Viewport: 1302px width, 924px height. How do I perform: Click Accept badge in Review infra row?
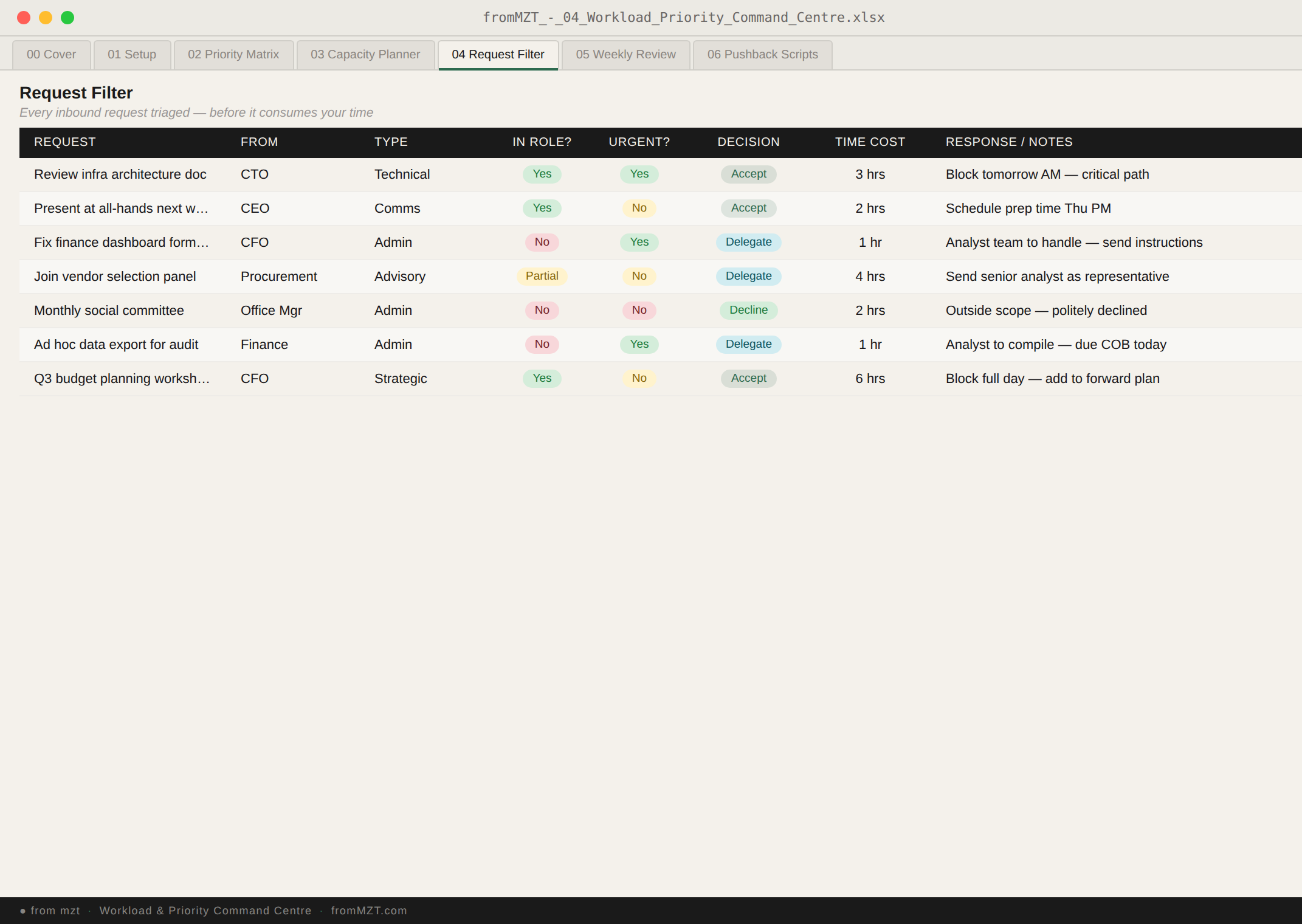(x=748, y=174)
